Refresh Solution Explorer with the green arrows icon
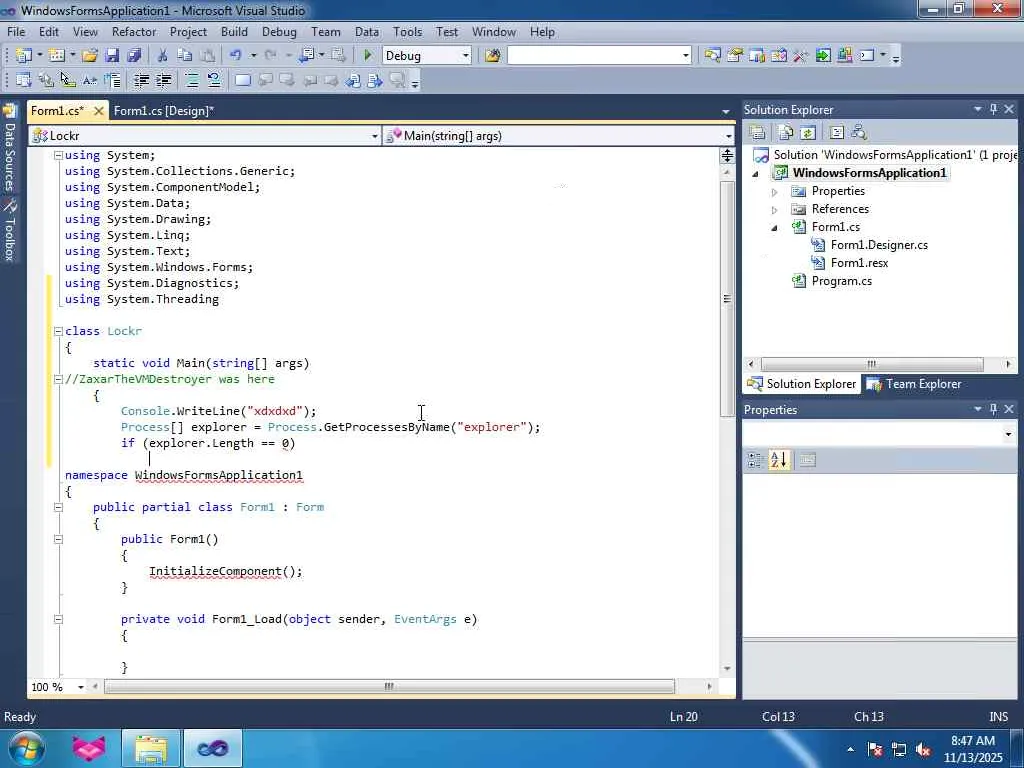The height and width of the screenshot is (768, 1024). click(808, 133)
